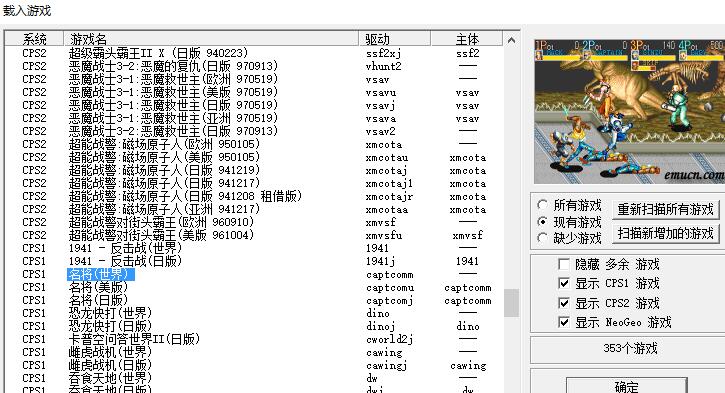Click driver name captcomu
Screen dimensions: 725x393
[x=389, y=288]
